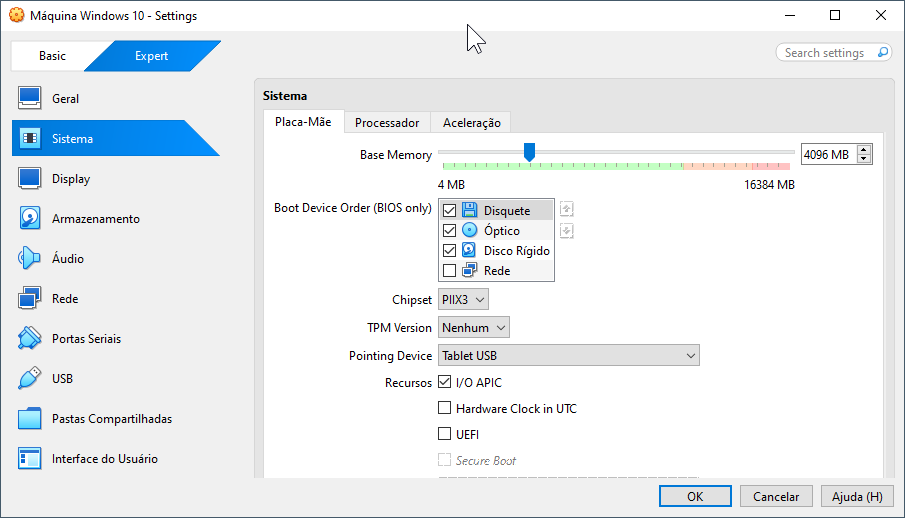The width and height of the screenshot is (905, 518).
Task: Move boot device up arrow
Action: click(x=567, y=210)
